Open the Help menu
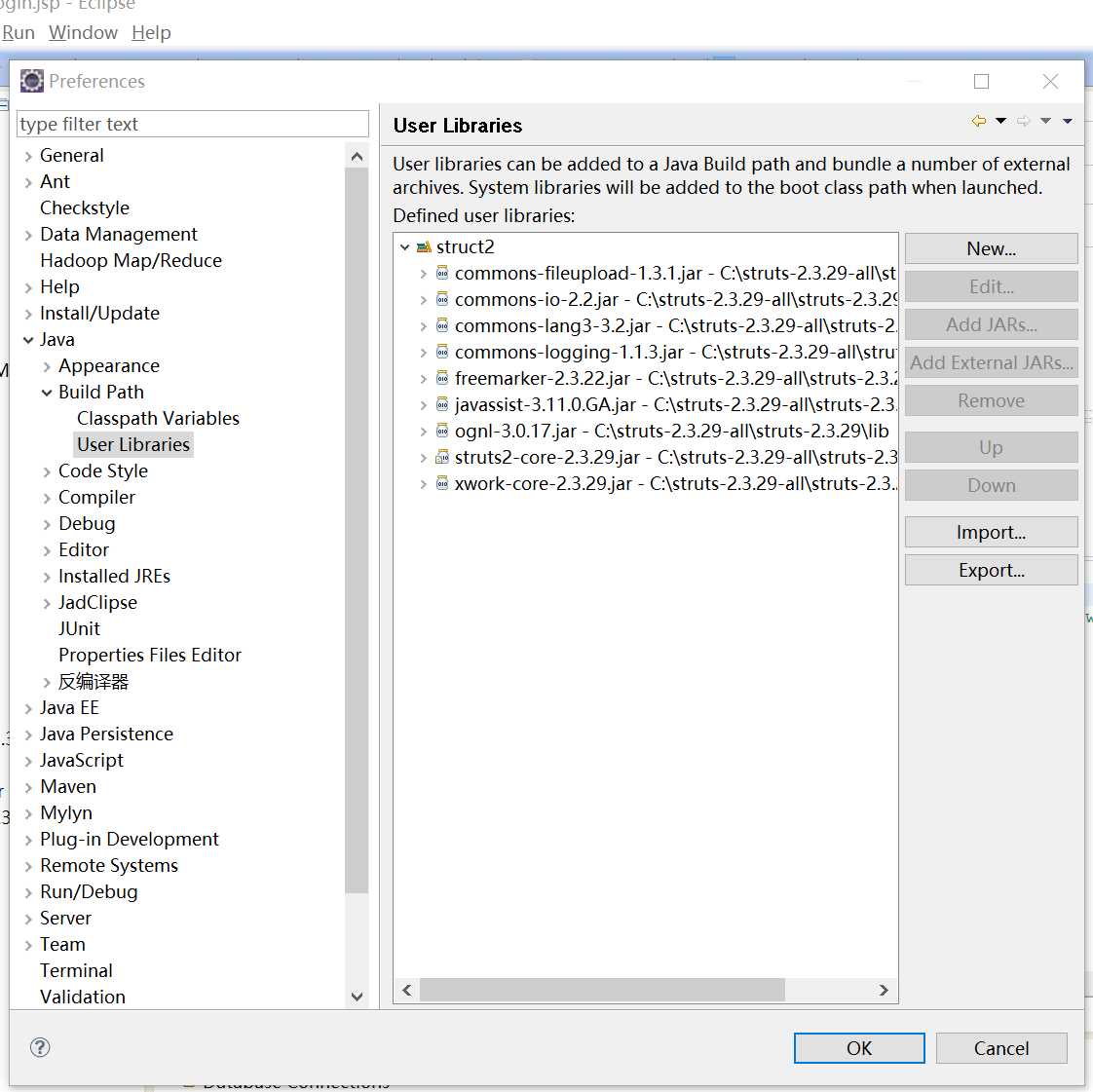Image resolution: width=1093 pixels, height=1092 pixels. tap(151, 33)
